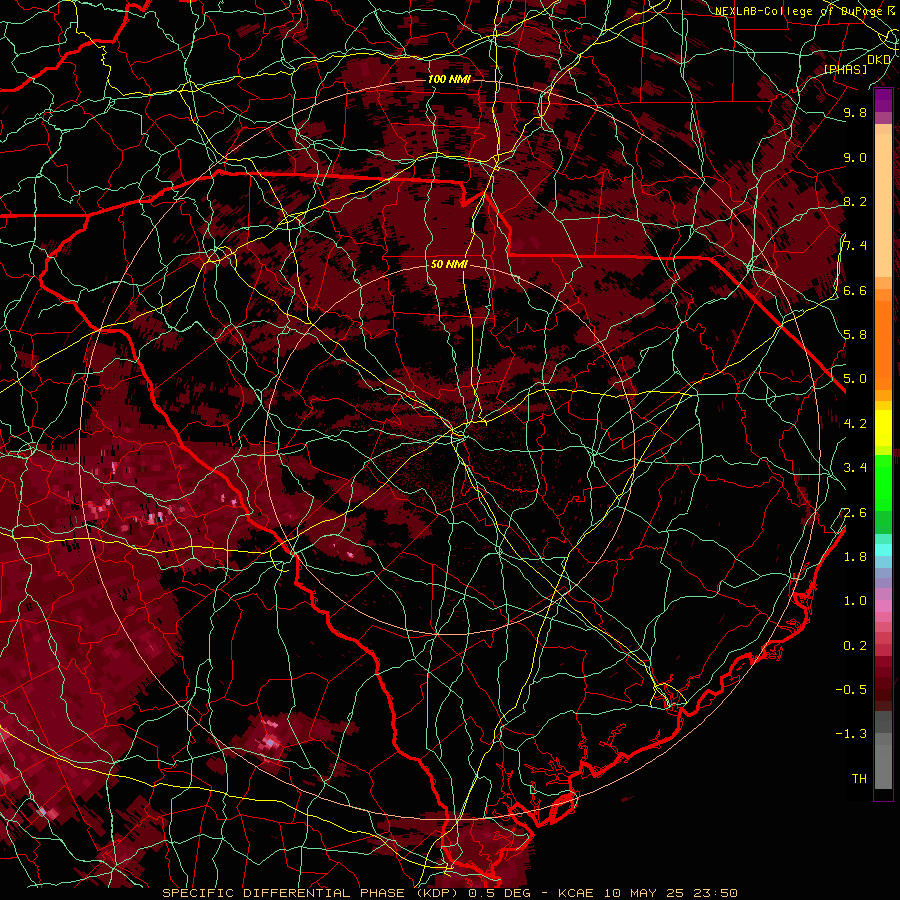Click the 0.2 value on color scale
The width and height of the screenshot is (900, 900).
[x=855, y=646]
